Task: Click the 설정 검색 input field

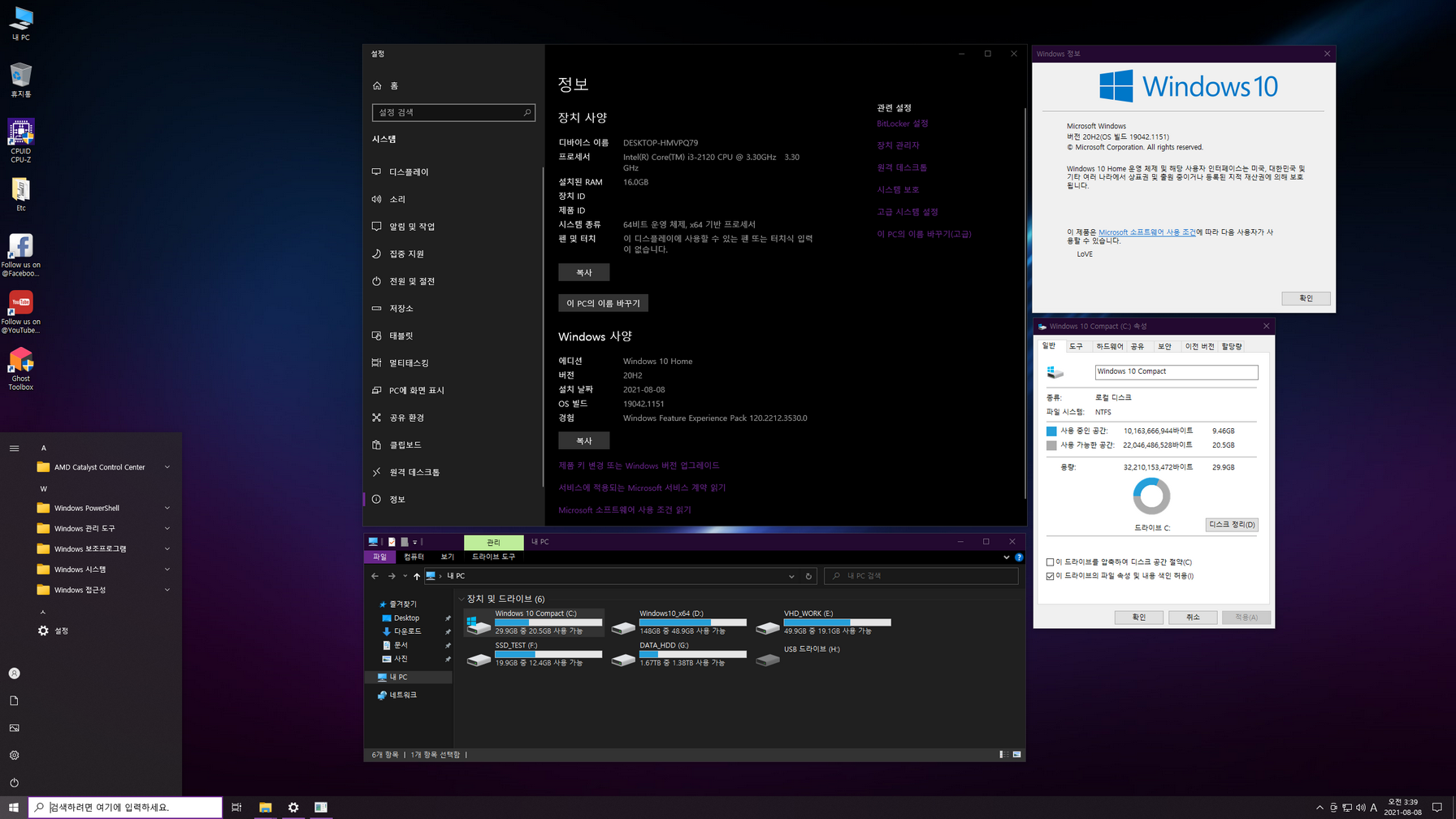Action: [x=453, y=112]
